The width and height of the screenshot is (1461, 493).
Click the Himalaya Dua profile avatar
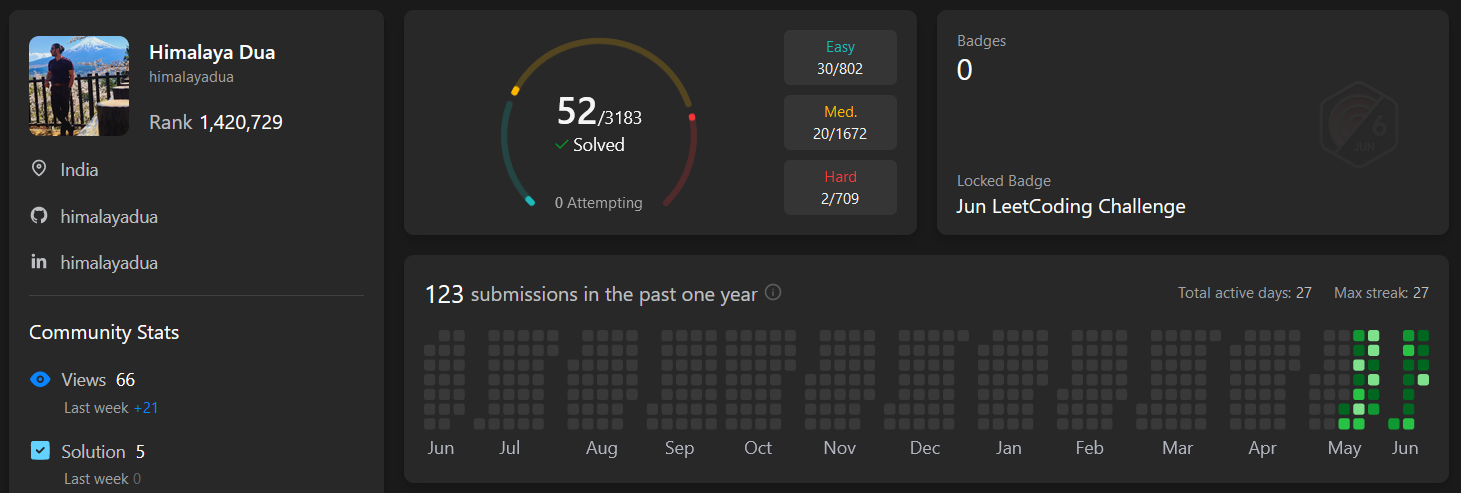point(79,86)
